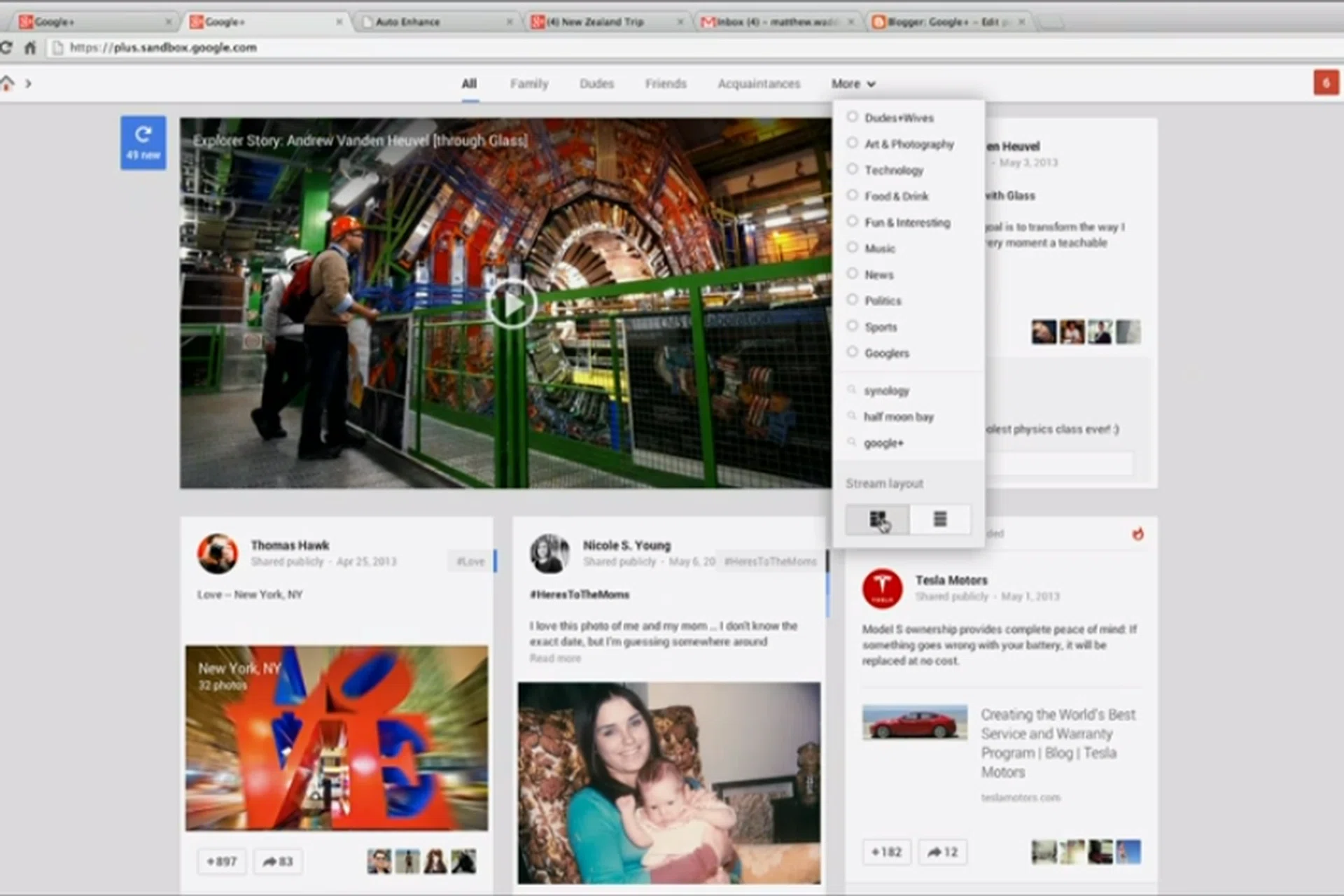
Task: Open the saved search half moon bay
Action: click(898, 416)
